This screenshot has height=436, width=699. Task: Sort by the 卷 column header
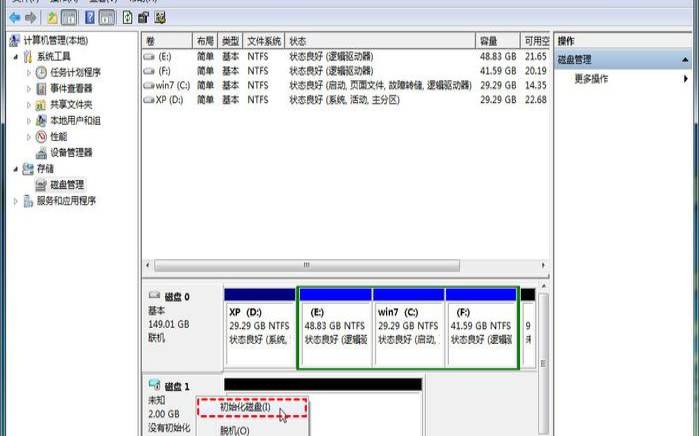167,41
